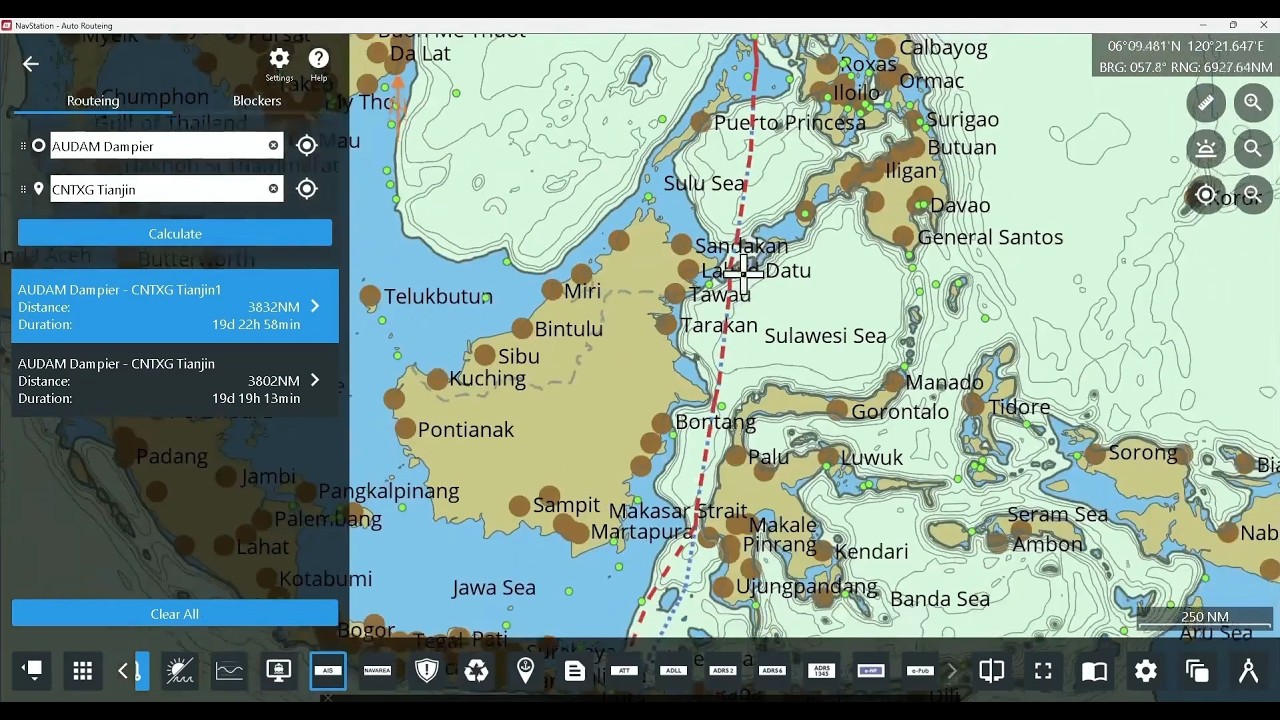Switch to the Routeing tab
The height and width of the screenshot is (720, 1280).
tap(93, 101)
